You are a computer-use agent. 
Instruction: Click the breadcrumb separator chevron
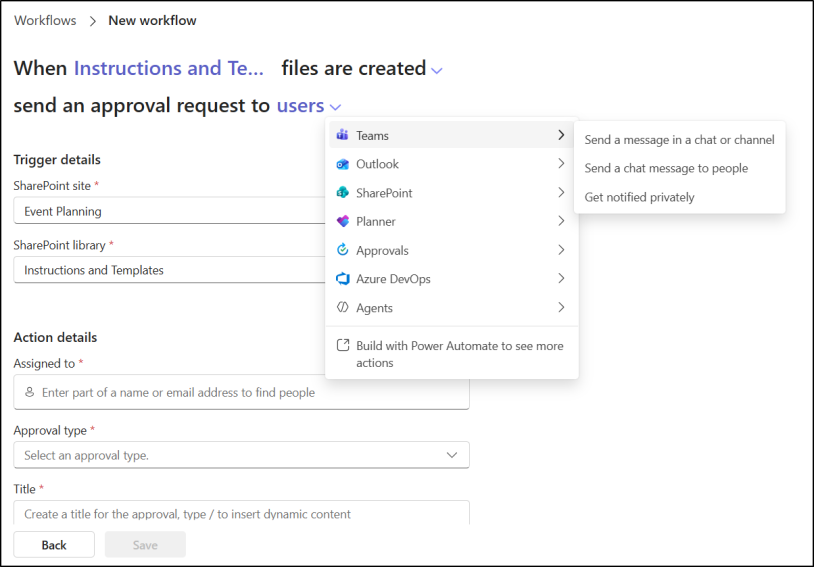(x=92, y=21)
